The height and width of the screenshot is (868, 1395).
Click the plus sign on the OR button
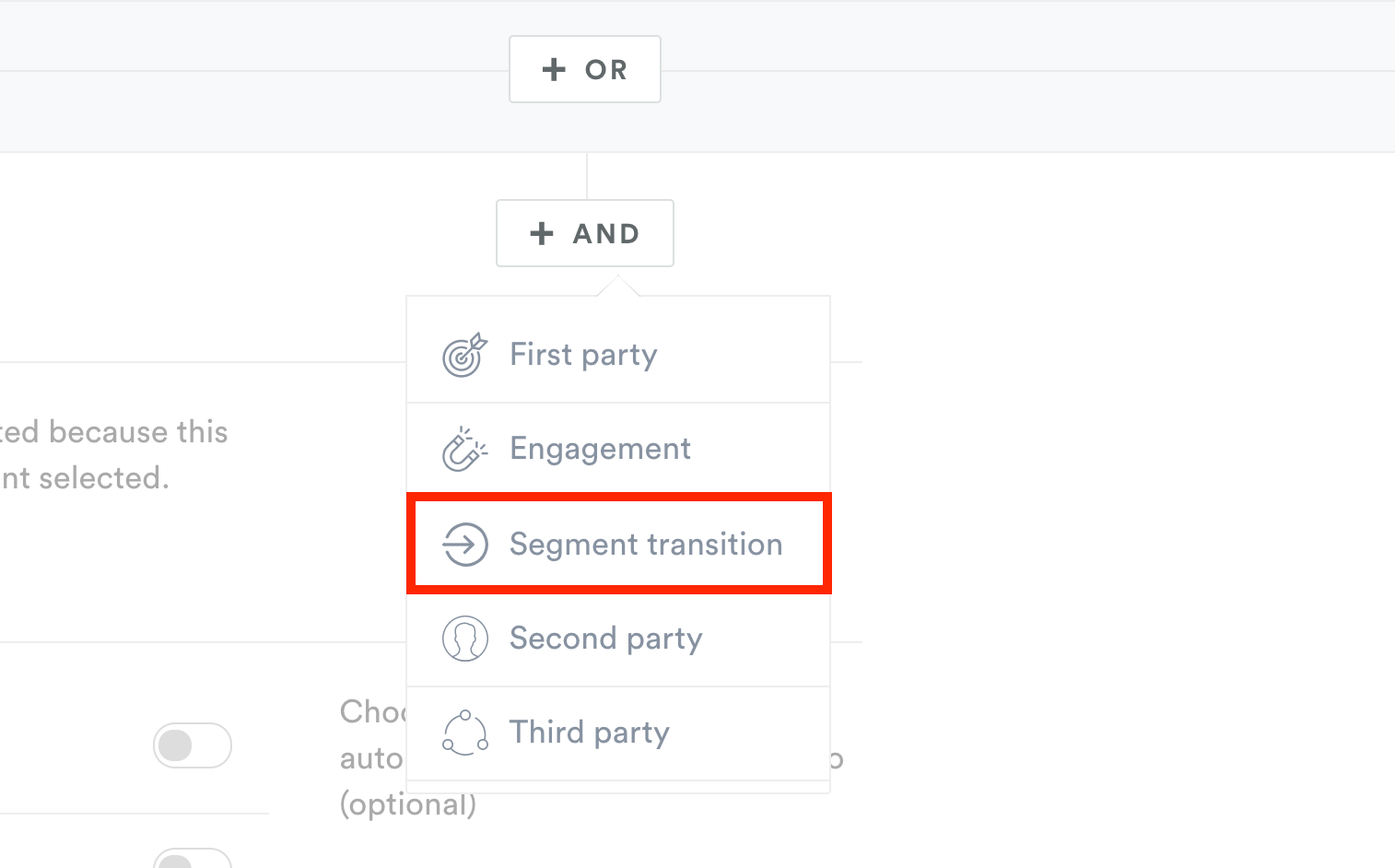(x=554, y=69)
